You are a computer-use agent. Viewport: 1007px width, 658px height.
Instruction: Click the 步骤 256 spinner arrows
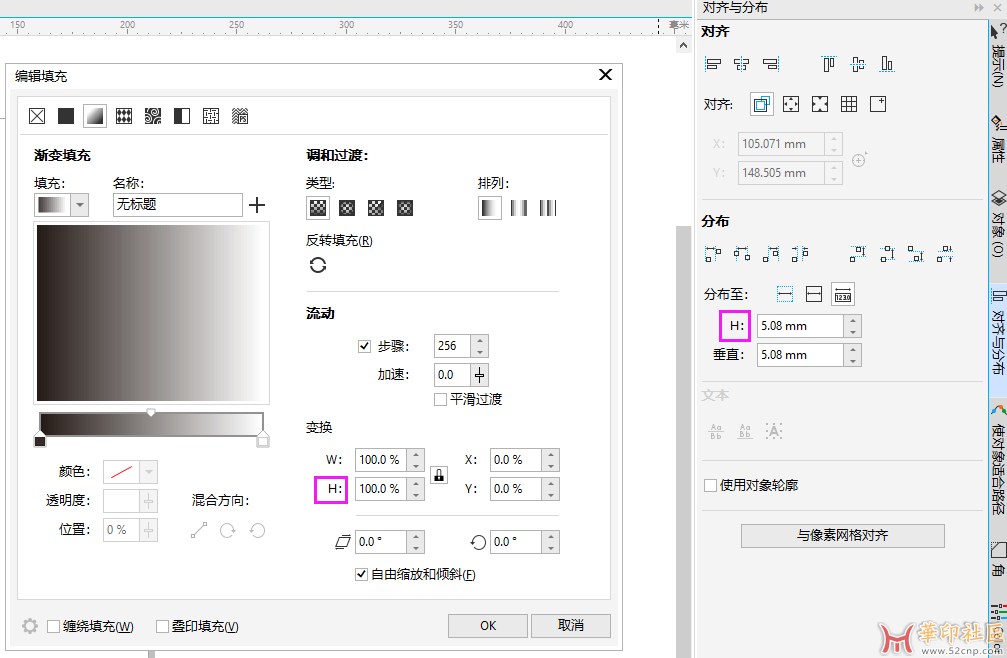click(480, 346)
